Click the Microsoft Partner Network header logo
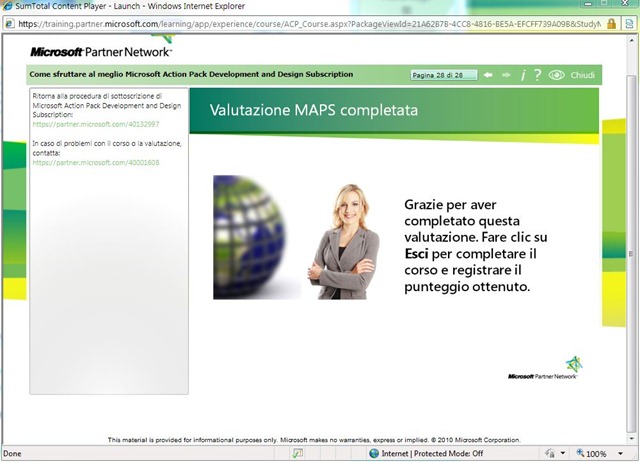 101,52
